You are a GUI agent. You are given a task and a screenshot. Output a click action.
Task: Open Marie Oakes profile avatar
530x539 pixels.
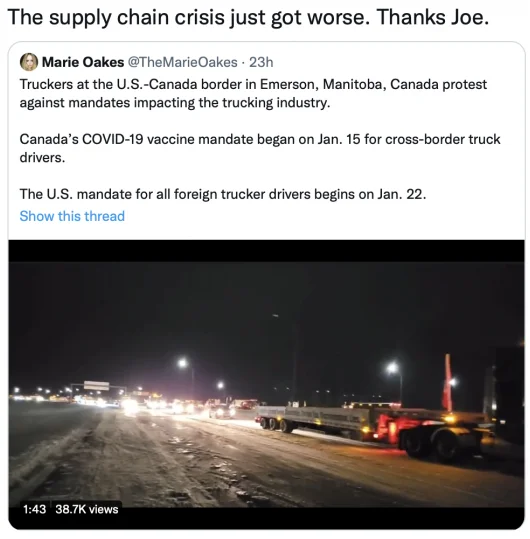click(29, 62)
